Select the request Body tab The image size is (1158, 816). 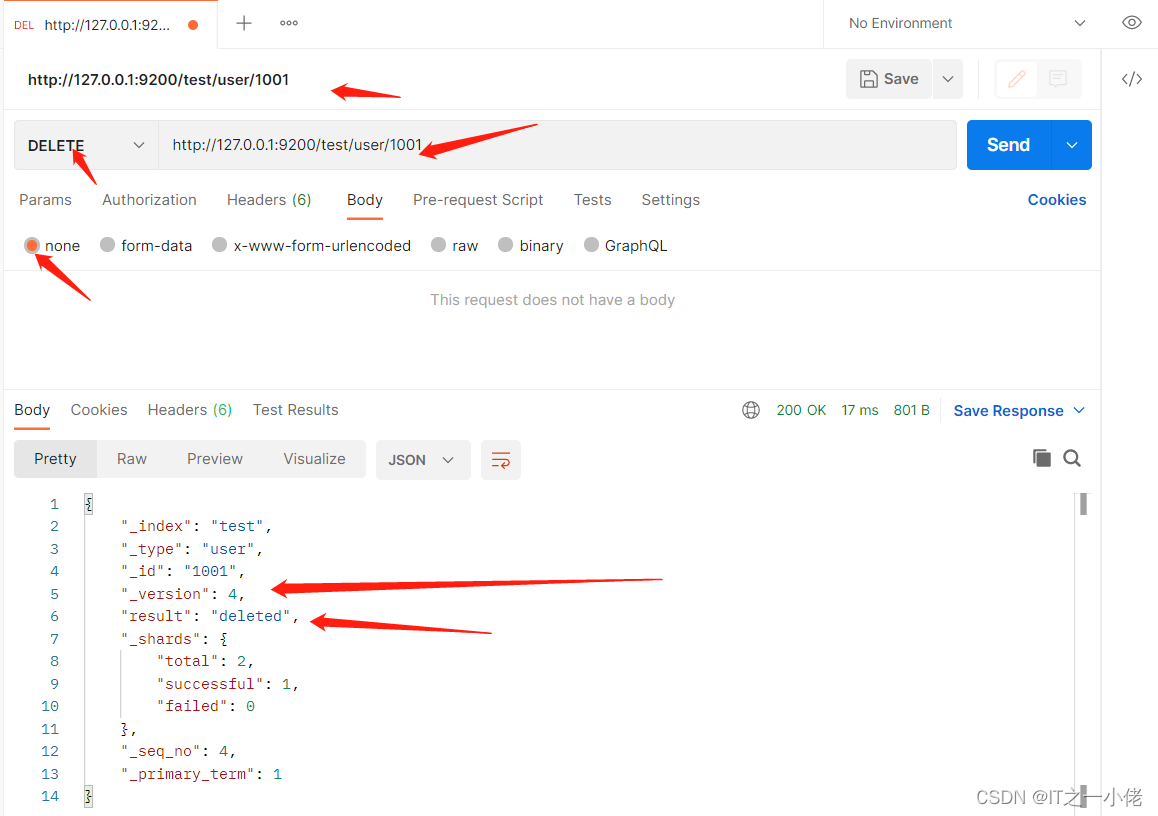pyautogui.click(x=365, y=200)
